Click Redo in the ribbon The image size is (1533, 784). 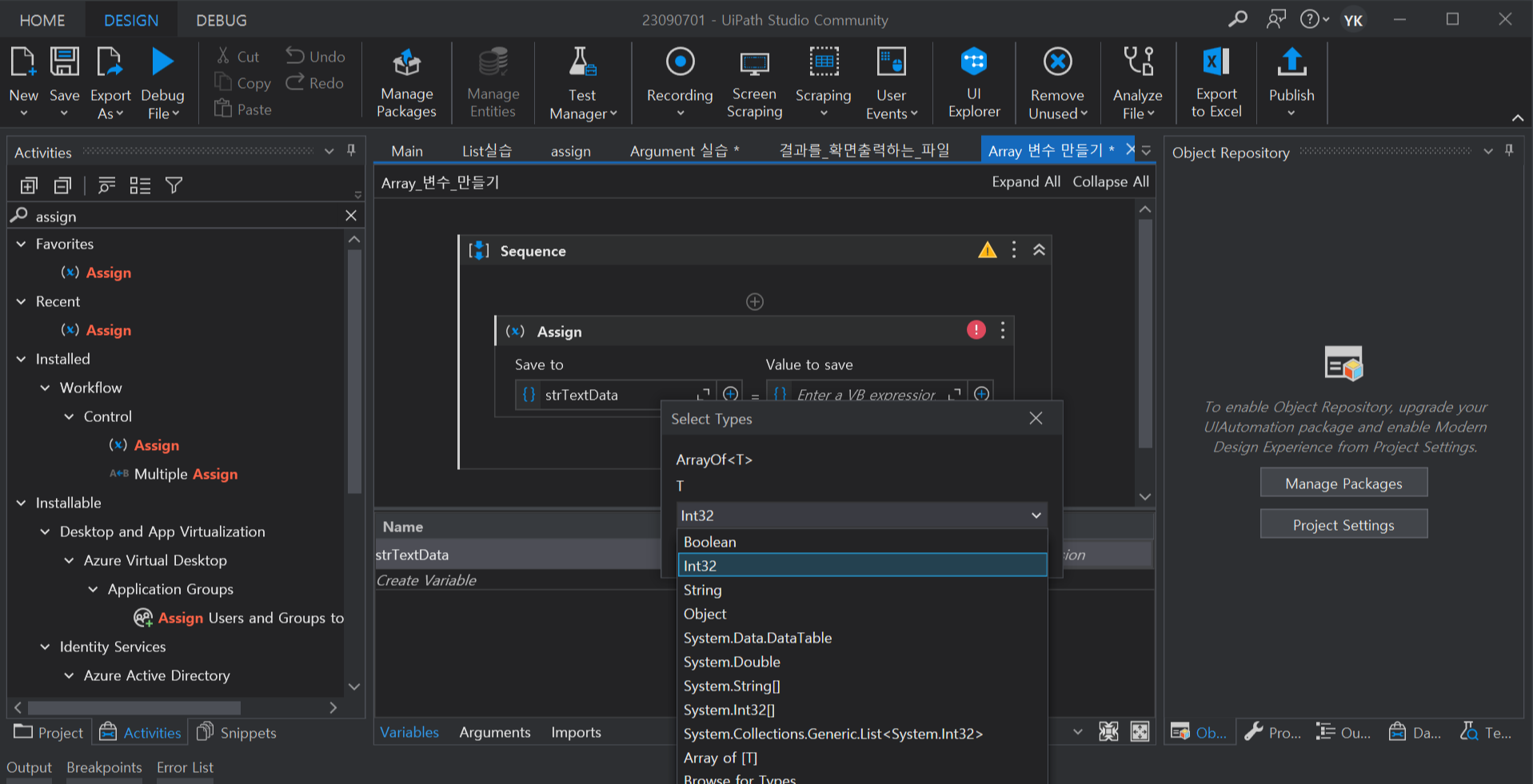pyautogui.click(x=314, y=83)
